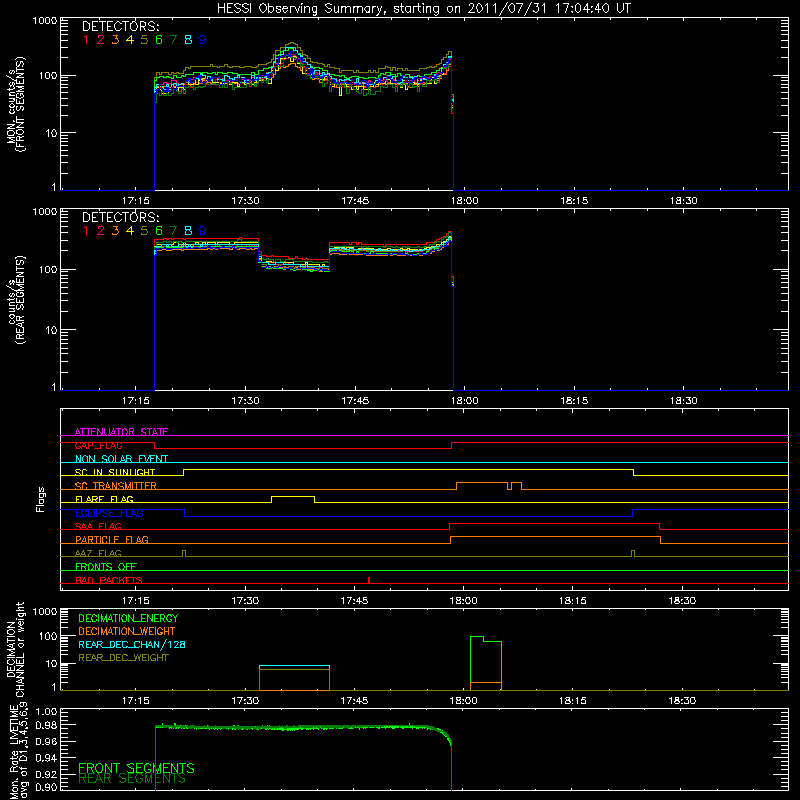Select magenta detector number 2 in the front segments legend
The width and height of the screenshot is (800, 800).
click(x=101, y=40)
